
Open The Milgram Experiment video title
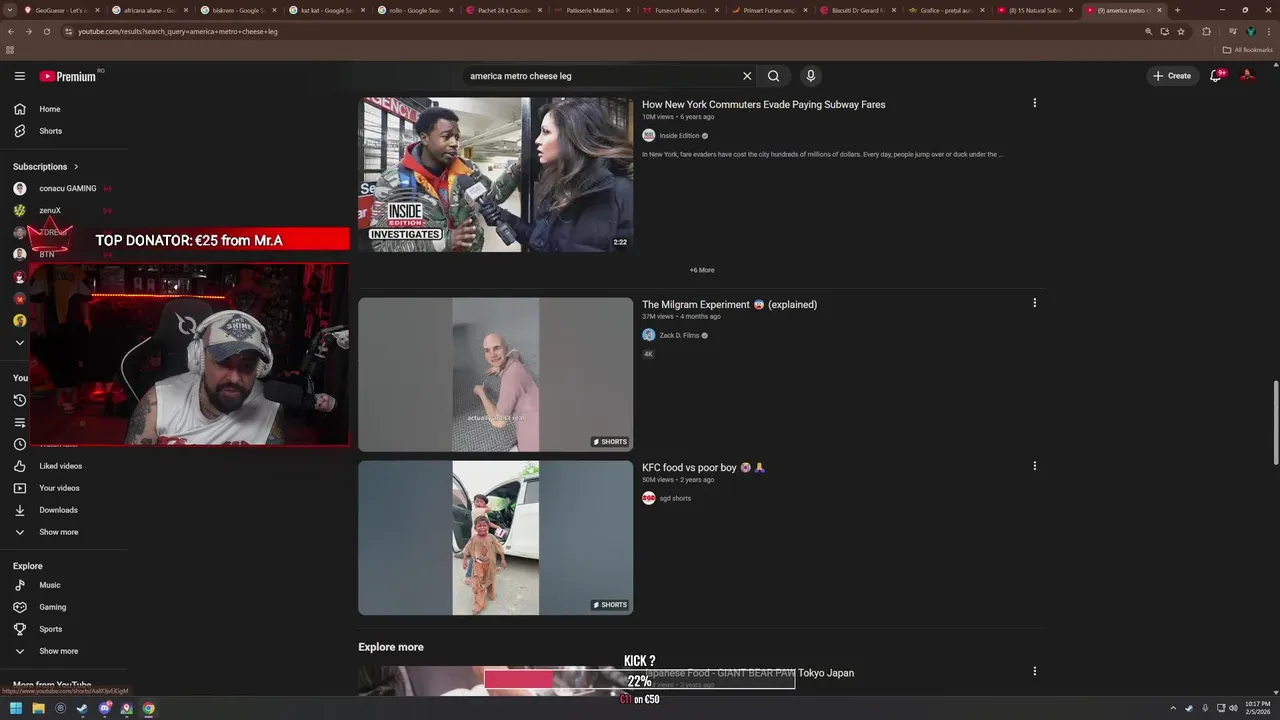(x=729, y=304)
